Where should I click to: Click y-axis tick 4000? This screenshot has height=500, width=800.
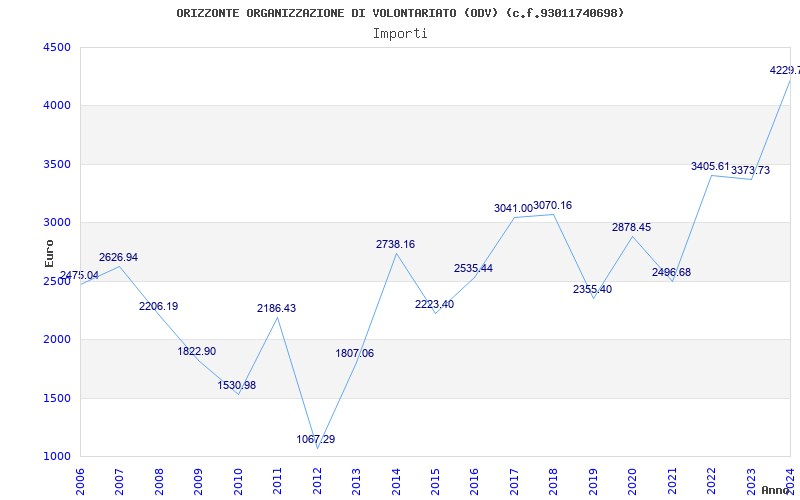(x=58, y=106)
